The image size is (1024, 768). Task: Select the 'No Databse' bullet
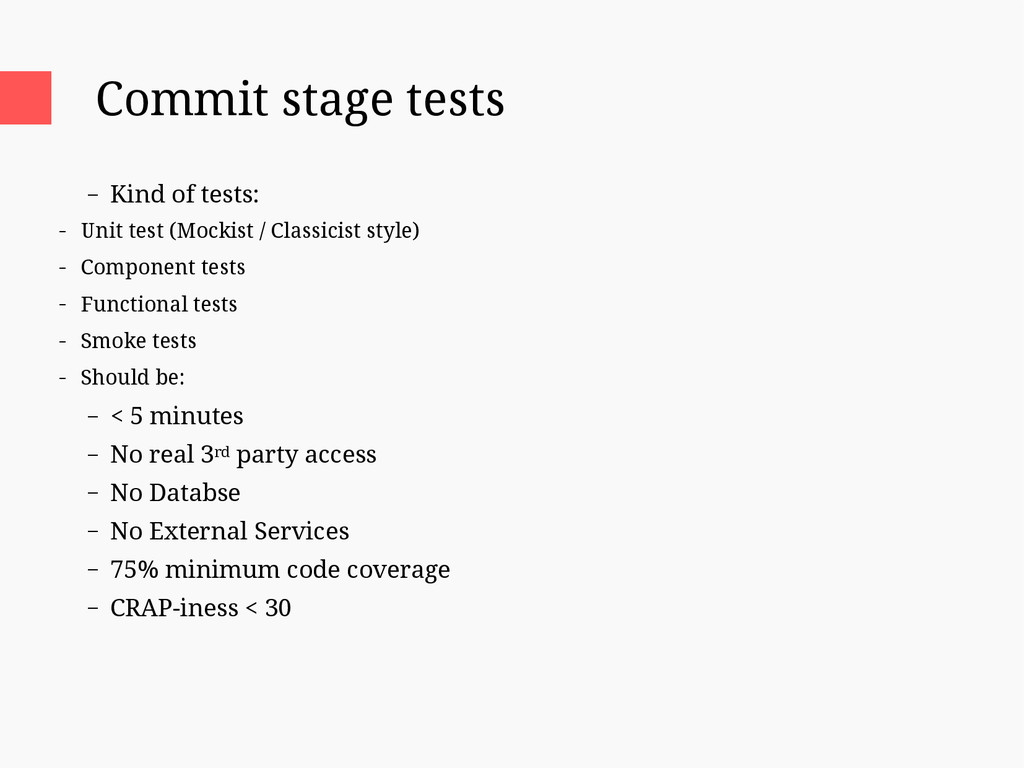click(175, 493)
